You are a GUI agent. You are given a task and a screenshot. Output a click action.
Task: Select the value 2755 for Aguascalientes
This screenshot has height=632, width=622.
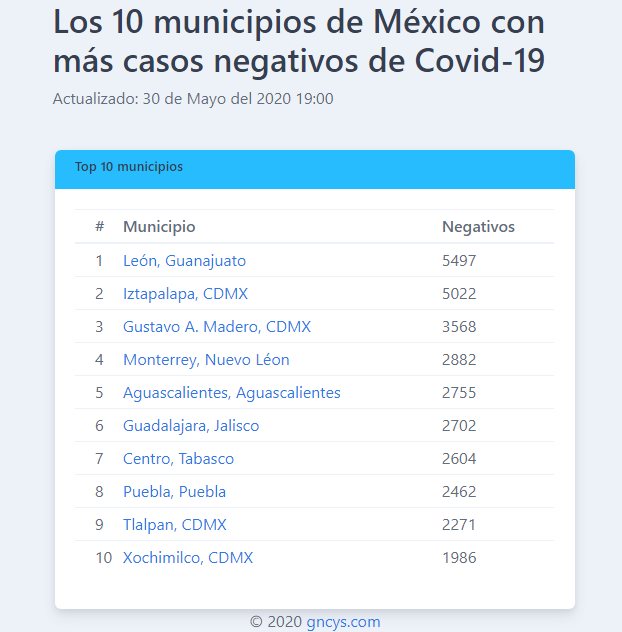[x=459, y=393]
